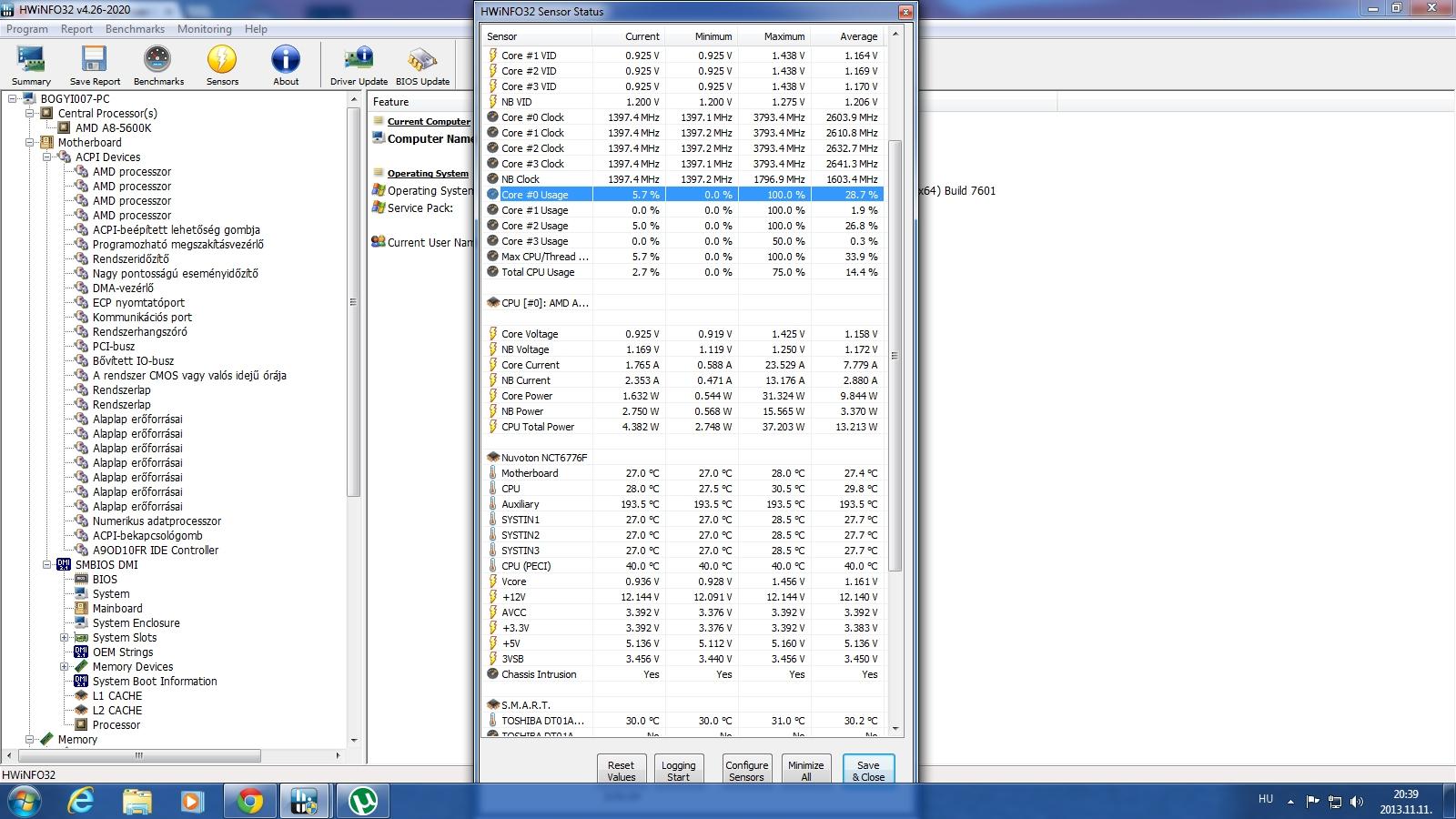Collapse the Central Processor(s) node
This screenshot has height=819, width=1456.
30,114
